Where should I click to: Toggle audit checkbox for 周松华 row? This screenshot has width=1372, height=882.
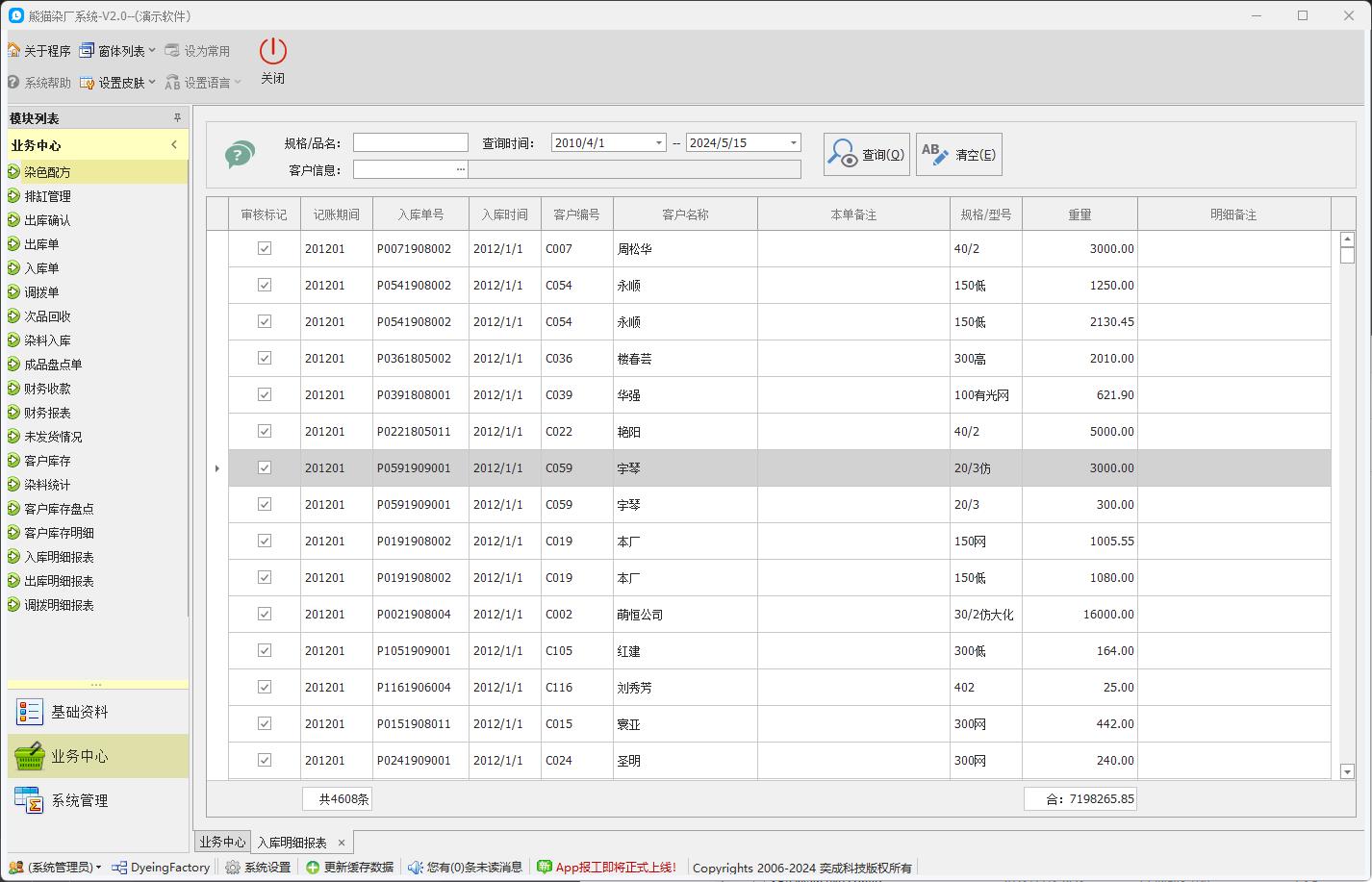click(265, 249)
